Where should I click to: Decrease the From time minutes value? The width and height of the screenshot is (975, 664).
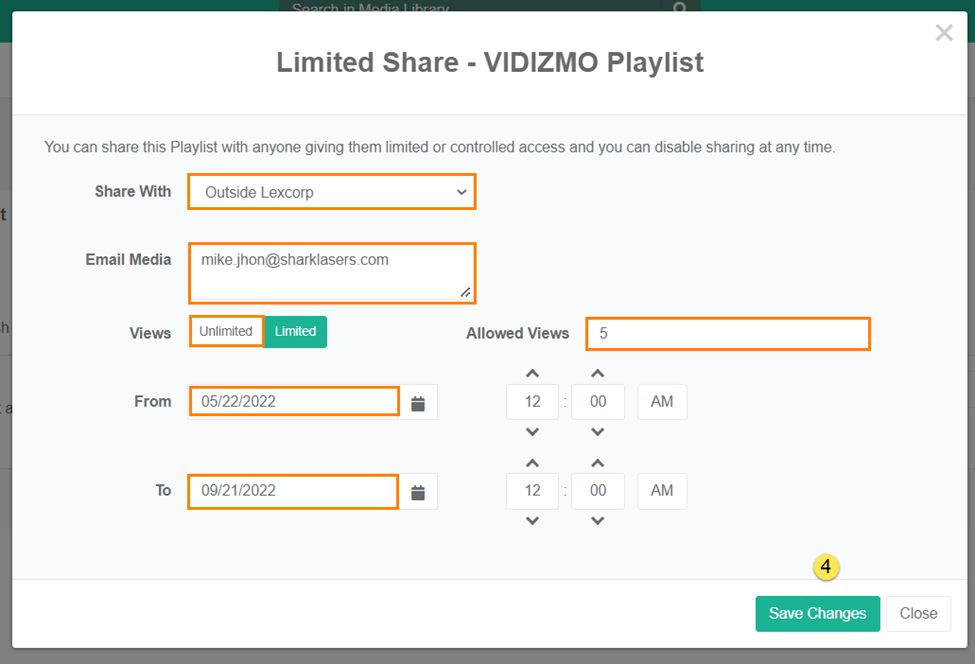click(x=598, y=432)
